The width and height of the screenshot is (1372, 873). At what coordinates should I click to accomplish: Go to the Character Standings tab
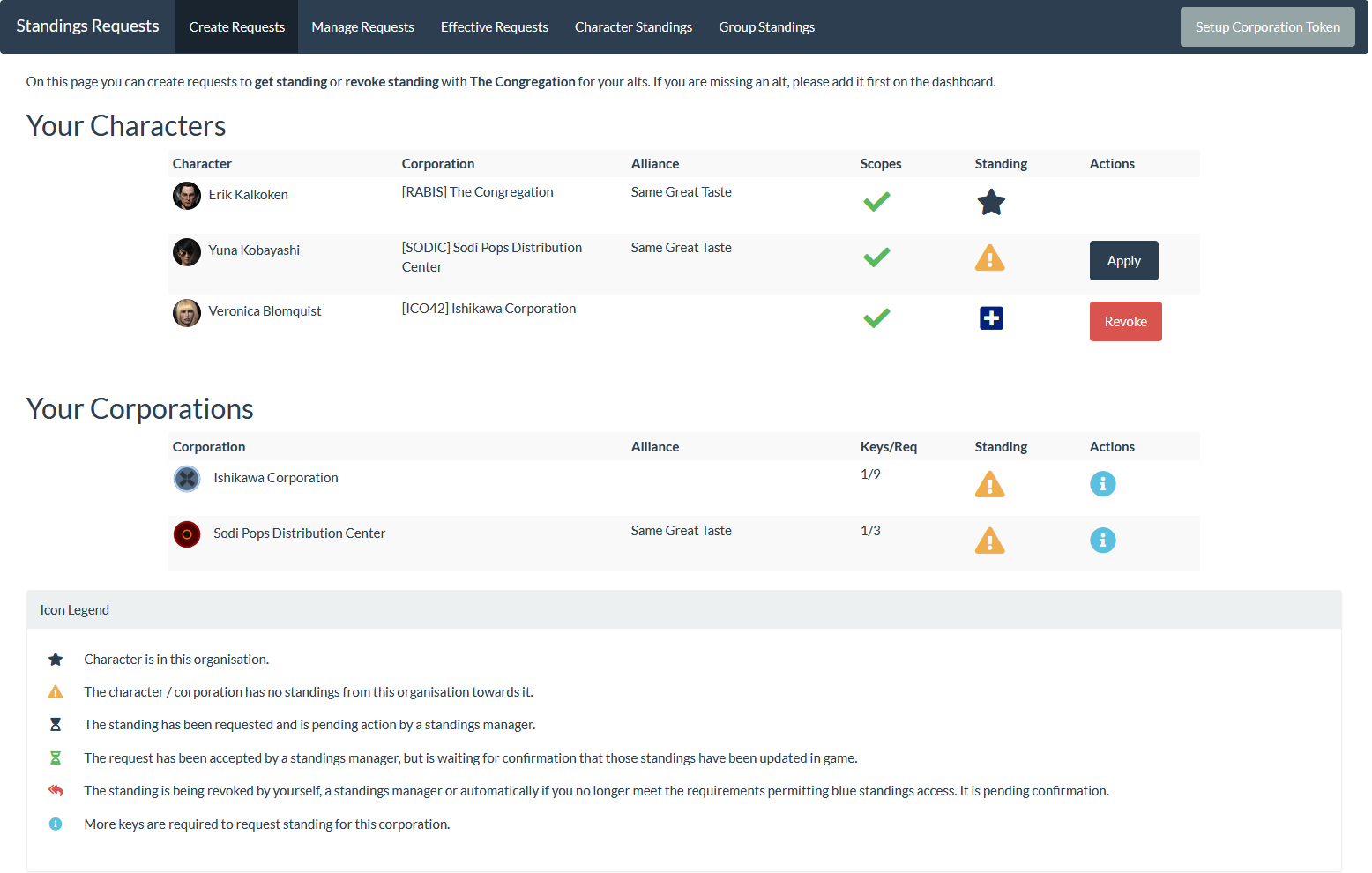tap(633, 27)
